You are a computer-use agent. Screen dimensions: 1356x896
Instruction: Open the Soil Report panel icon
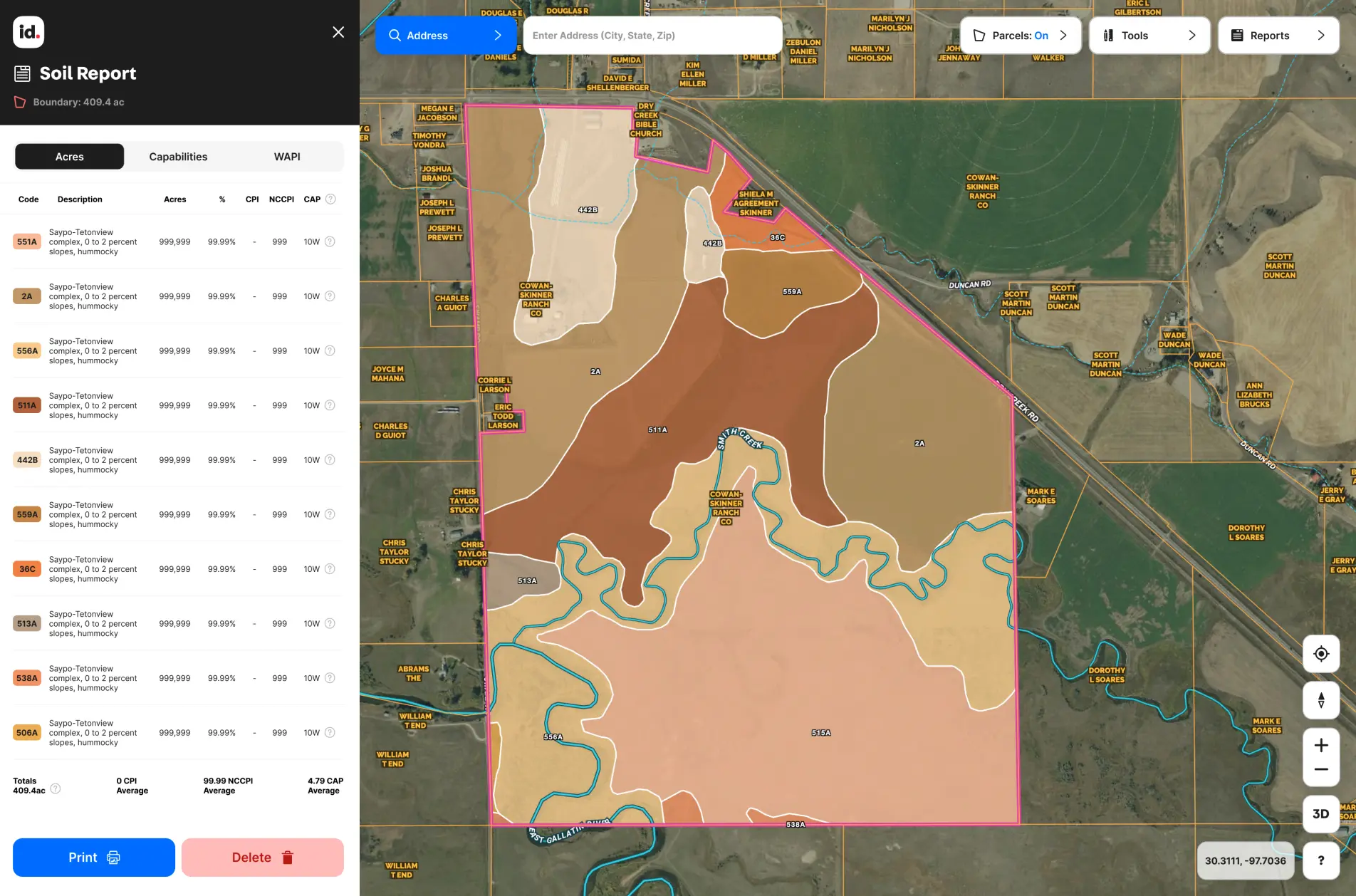(24, 73)
